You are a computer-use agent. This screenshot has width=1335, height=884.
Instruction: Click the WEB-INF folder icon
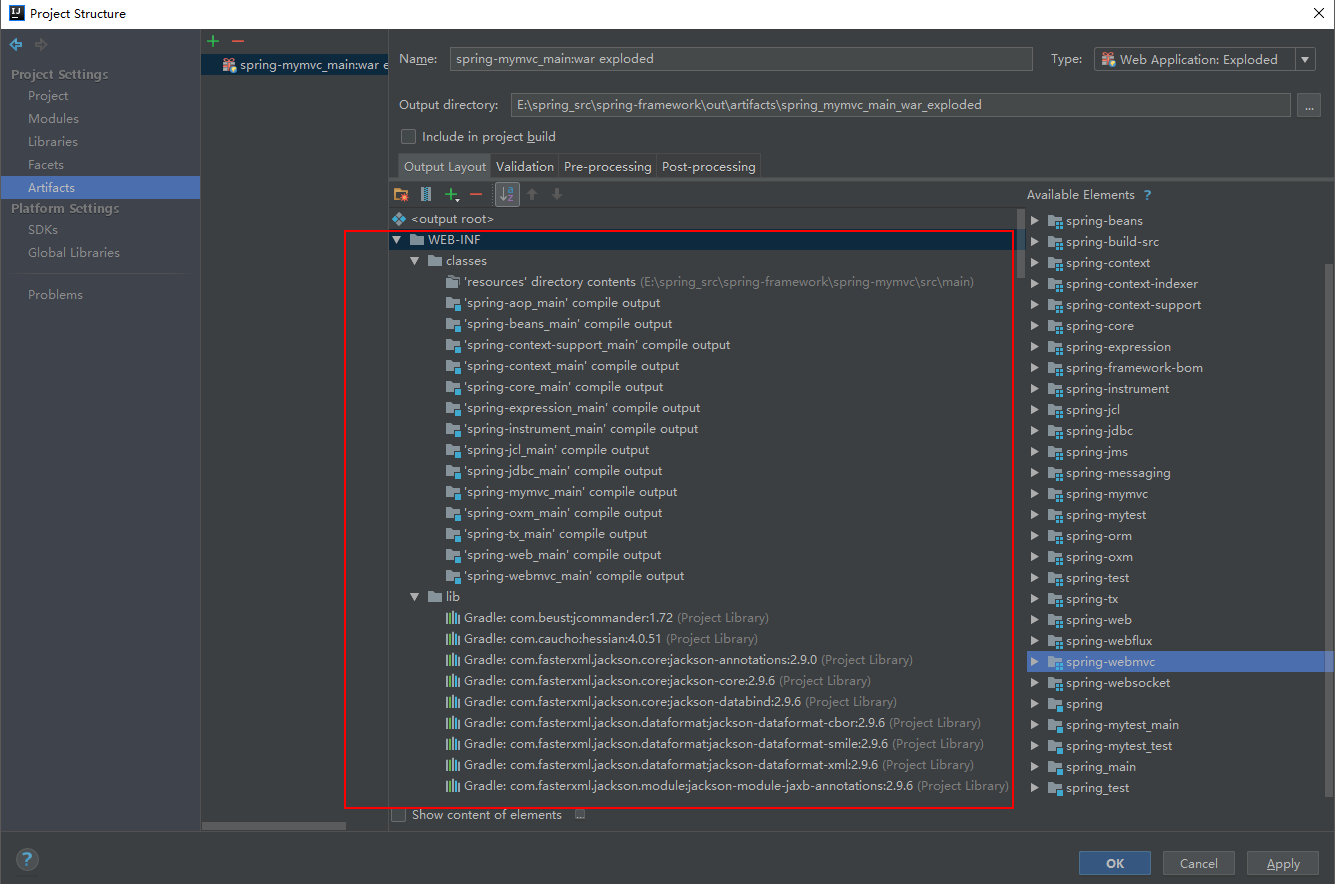click(x=417, y=240)
